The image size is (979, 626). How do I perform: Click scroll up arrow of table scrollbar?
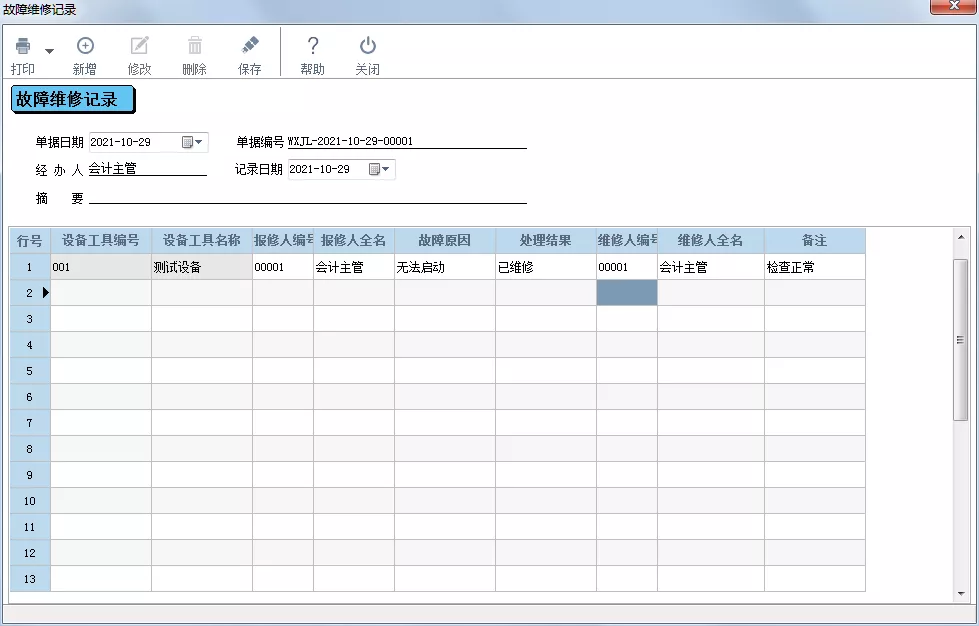[x=961, y=237]
